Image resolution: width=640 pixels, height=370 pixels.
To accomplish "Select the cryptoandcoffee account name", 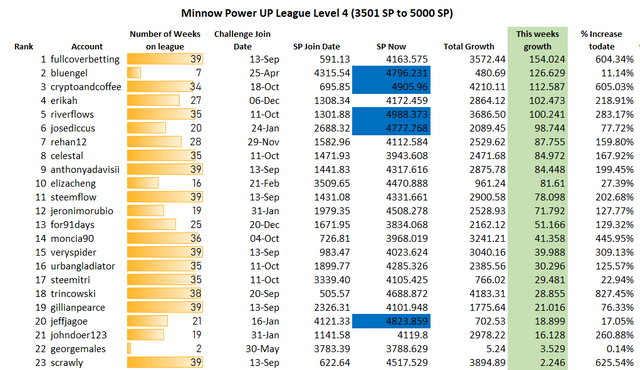I will pos(86,87).
